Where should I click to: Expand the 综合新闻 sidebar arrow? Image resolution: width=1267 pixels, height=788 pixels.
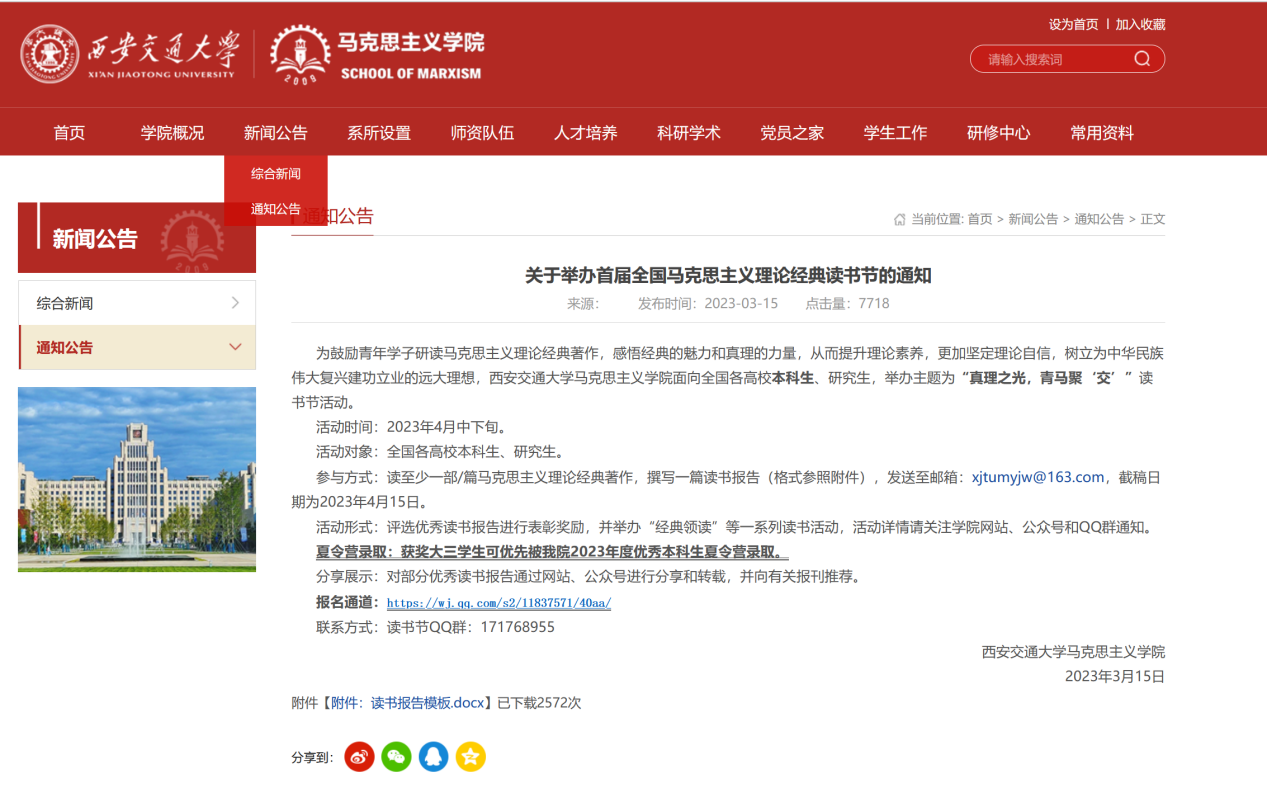coord(235,303)
